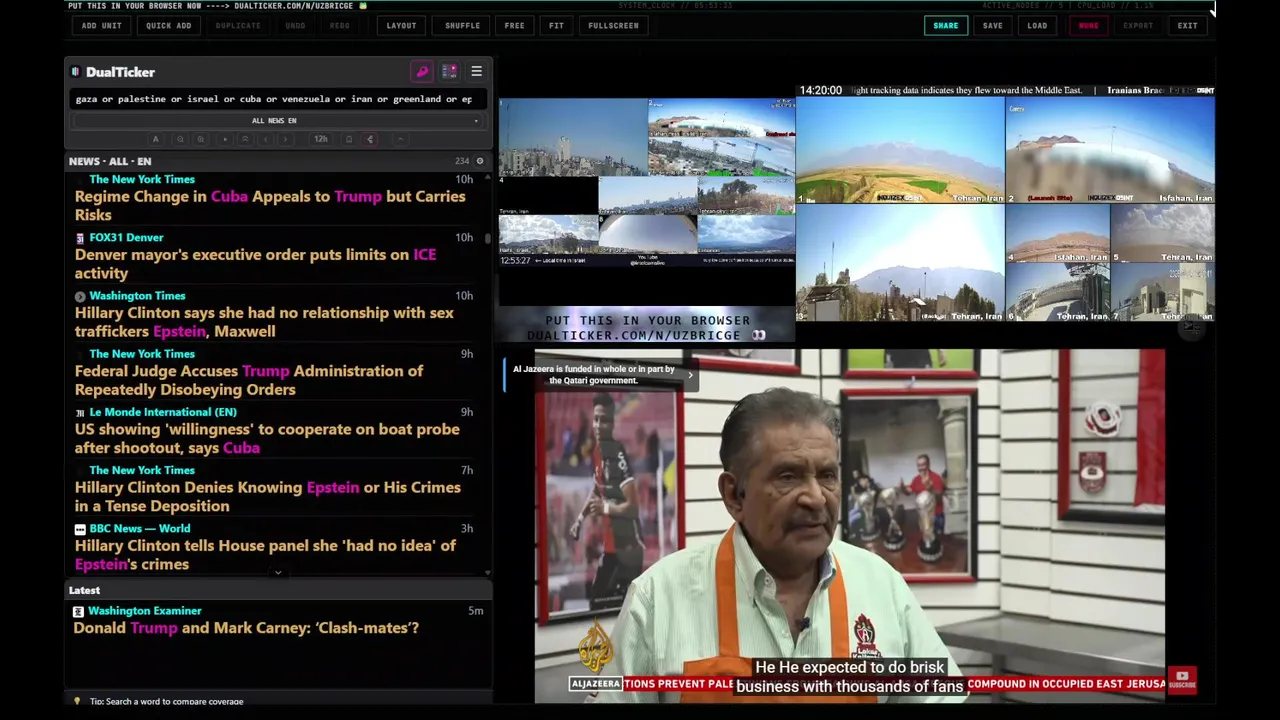
Task: Click the DualTicker logo icon
Action: [76, 72]
